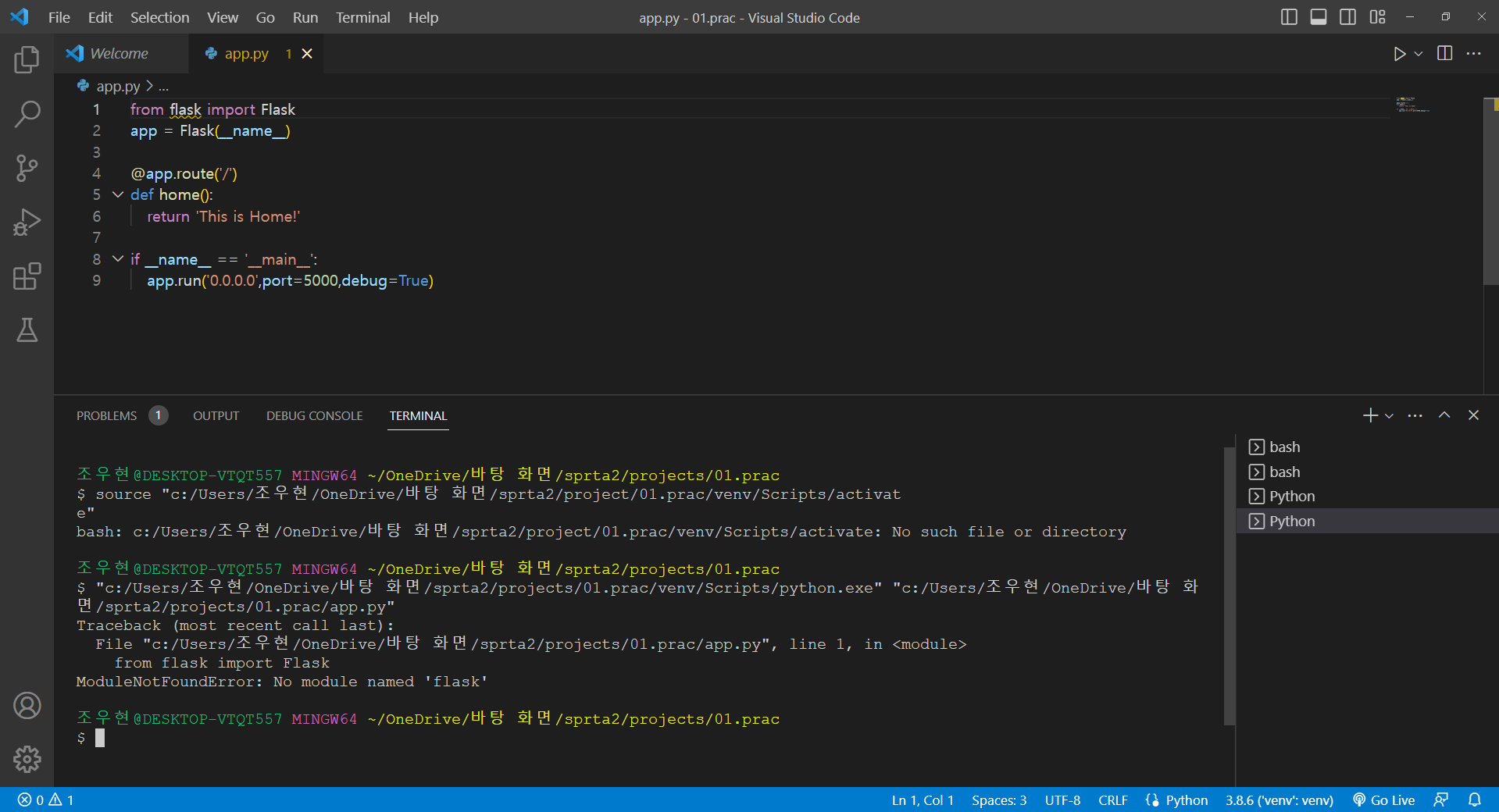Open the Testing flask view
The image size is (1499, 812).
tap(27, 330)
